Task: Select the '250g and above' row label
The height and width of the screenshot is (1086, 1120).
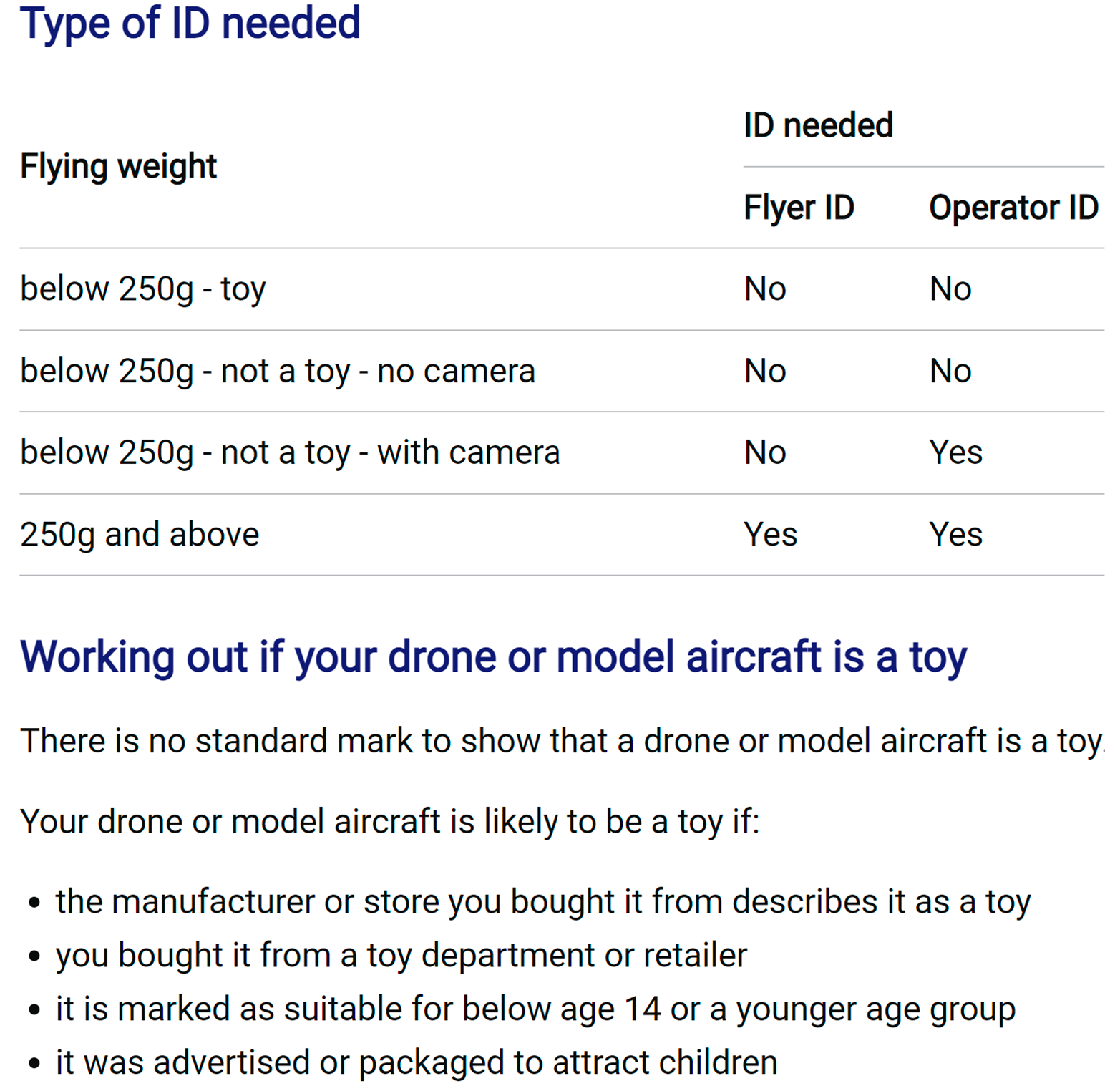Action: [x=140, y=535]
